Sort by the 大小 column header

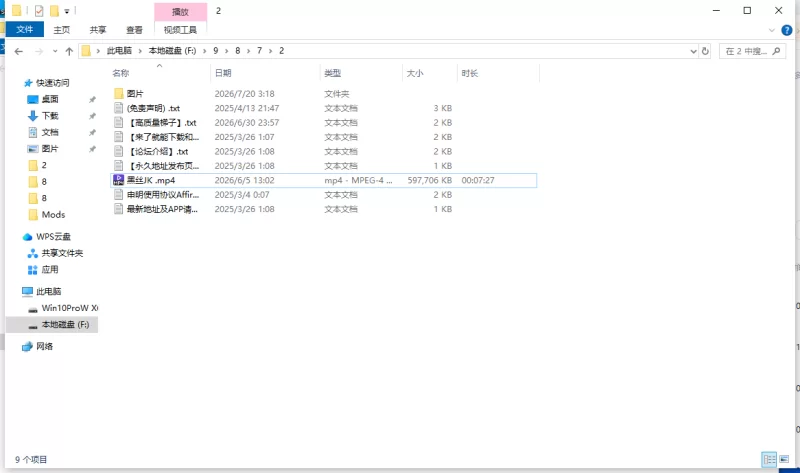(x=415, y=73)
